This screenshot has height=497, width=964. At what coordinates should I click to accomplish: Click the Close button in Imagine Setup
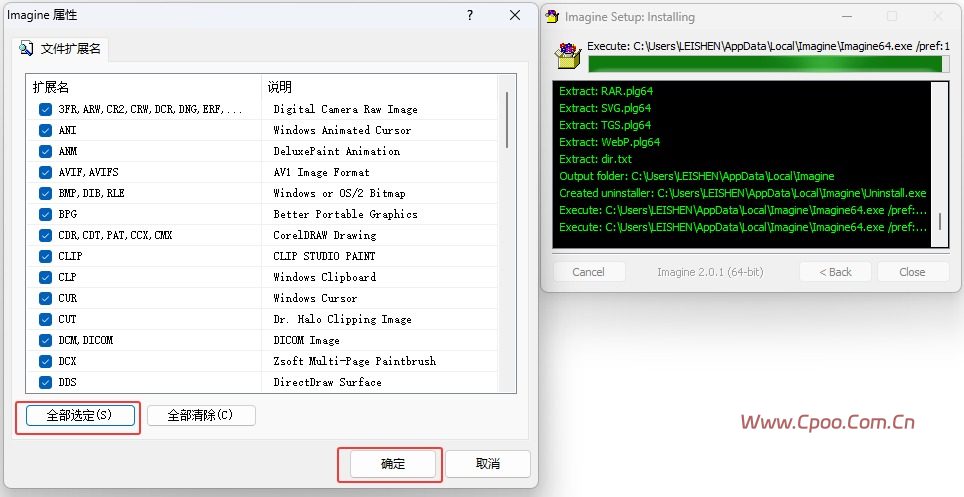(x=912, y=272)
